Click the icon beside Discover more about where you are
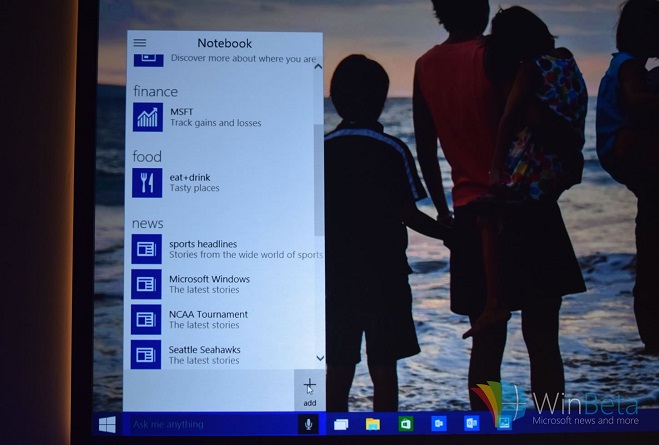This screenshot has height=445, width=659. tap(149, 59)
